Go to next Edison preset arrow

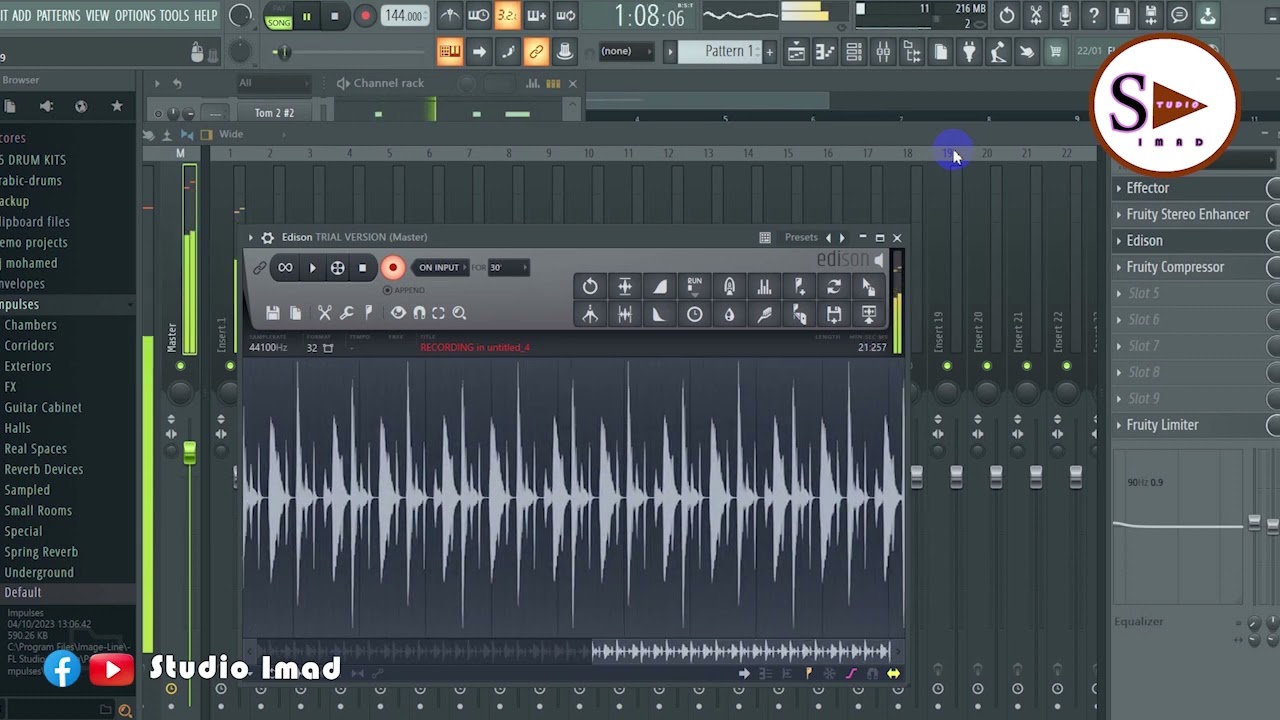point(842,237)
